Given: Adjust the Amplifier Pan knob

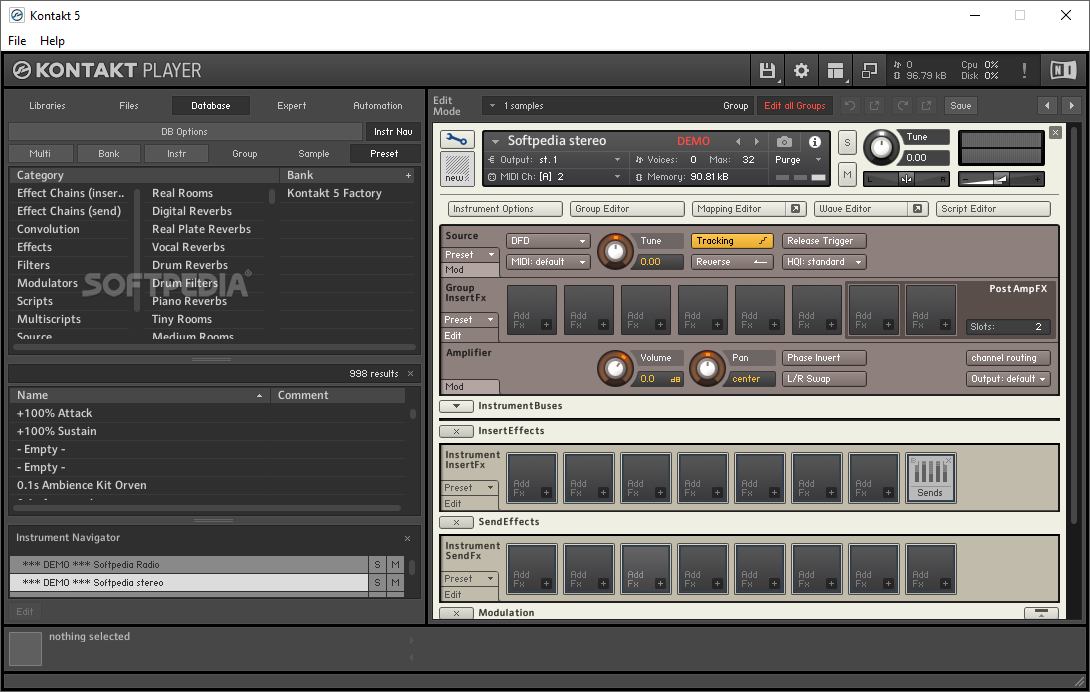Looking at the screenshot, I should (x=708, y=368).
